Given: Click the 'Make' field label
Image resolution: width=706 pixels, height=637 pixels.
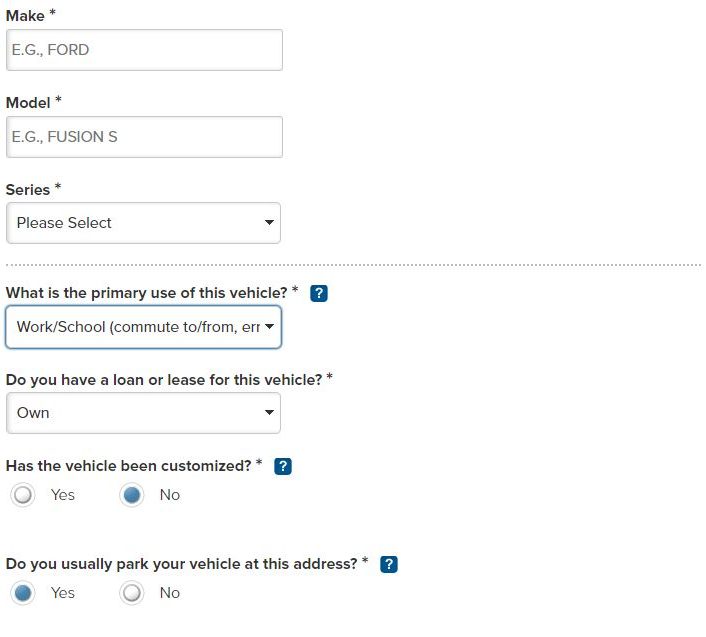Looking at the screenshot, I should [26, 15].
